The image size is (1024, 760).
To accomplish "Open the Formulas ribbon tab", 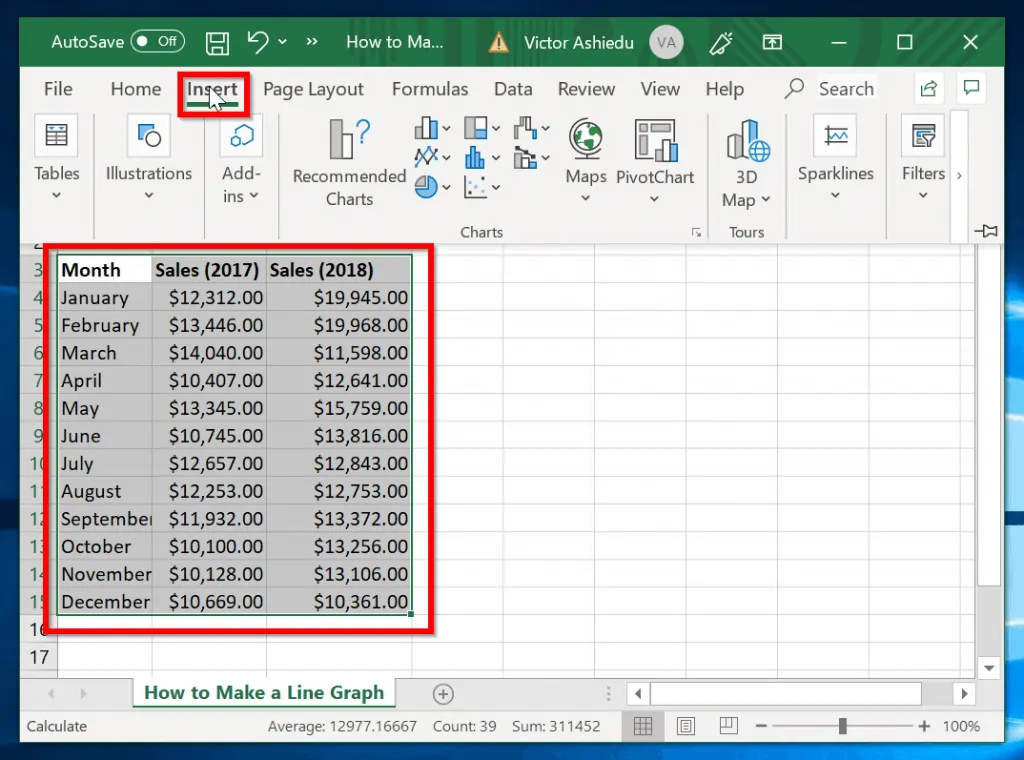I will tap(430, 89).
